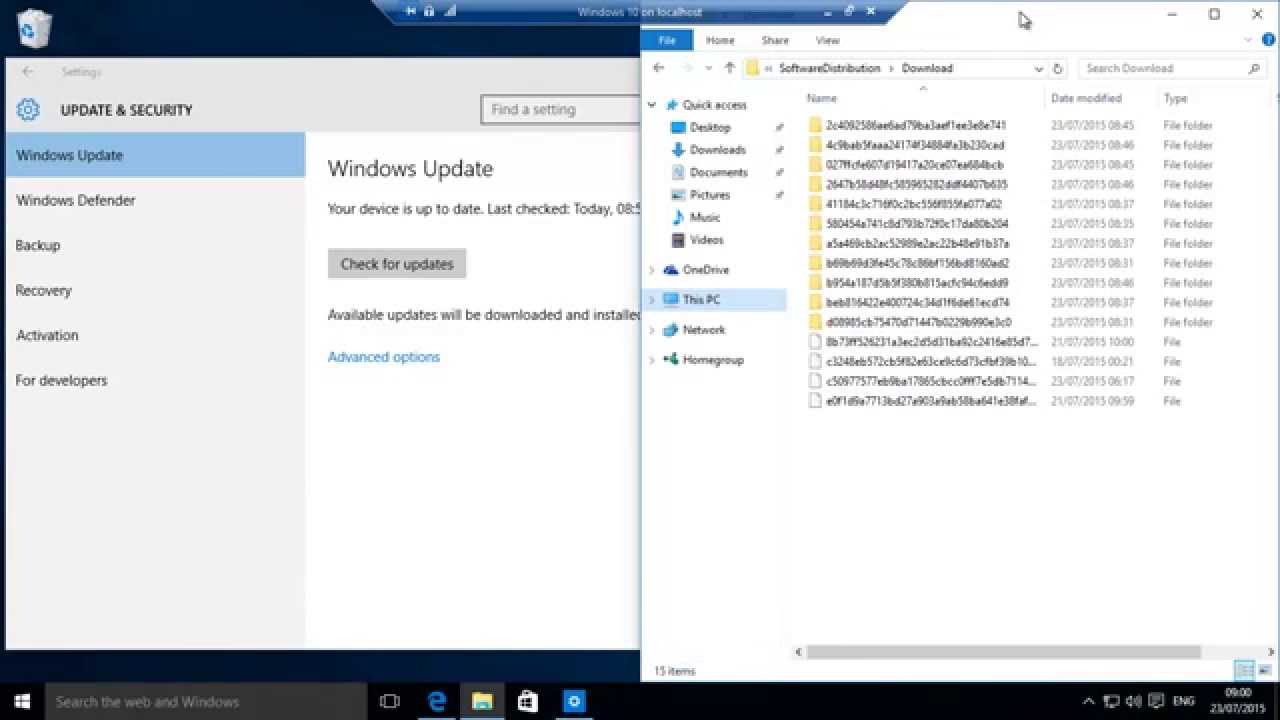1280x720 pixels.
Task: Click the Update & Security gear icon
Action: coord(28,110)
